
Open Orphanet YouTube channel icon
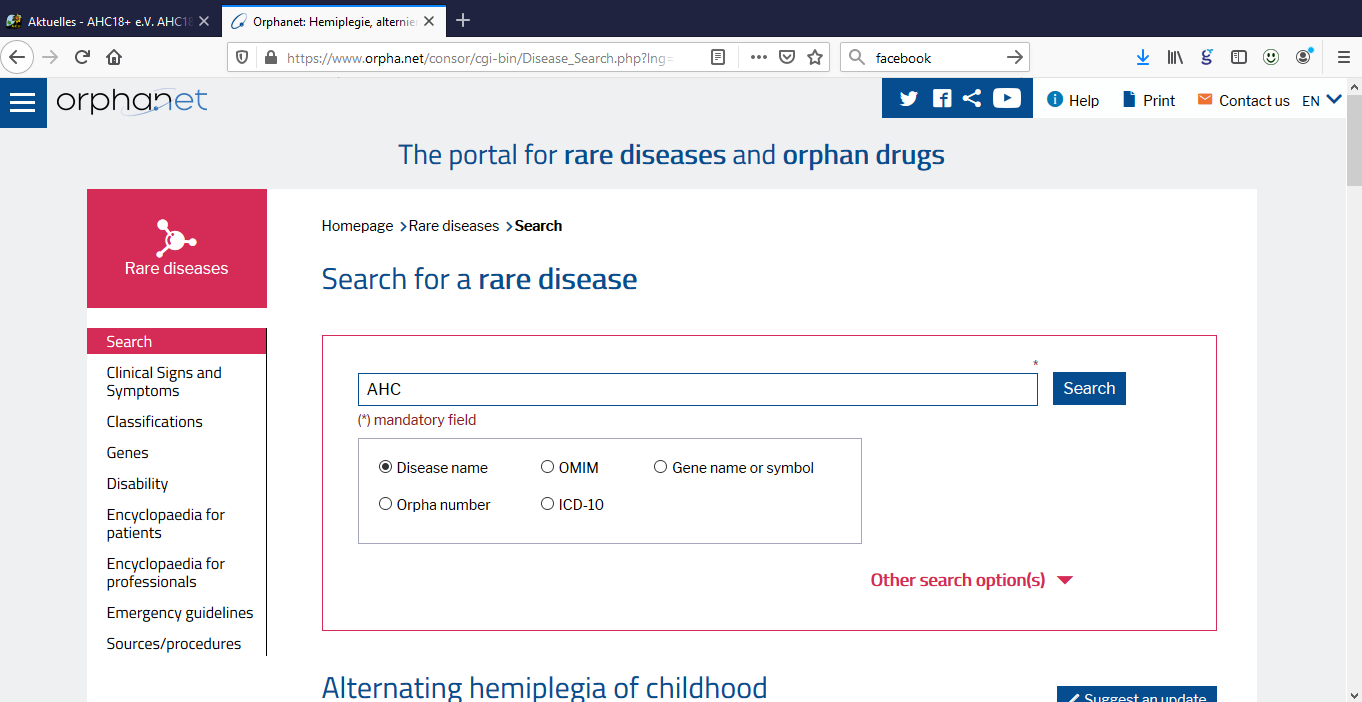(x=1007, y=98)
